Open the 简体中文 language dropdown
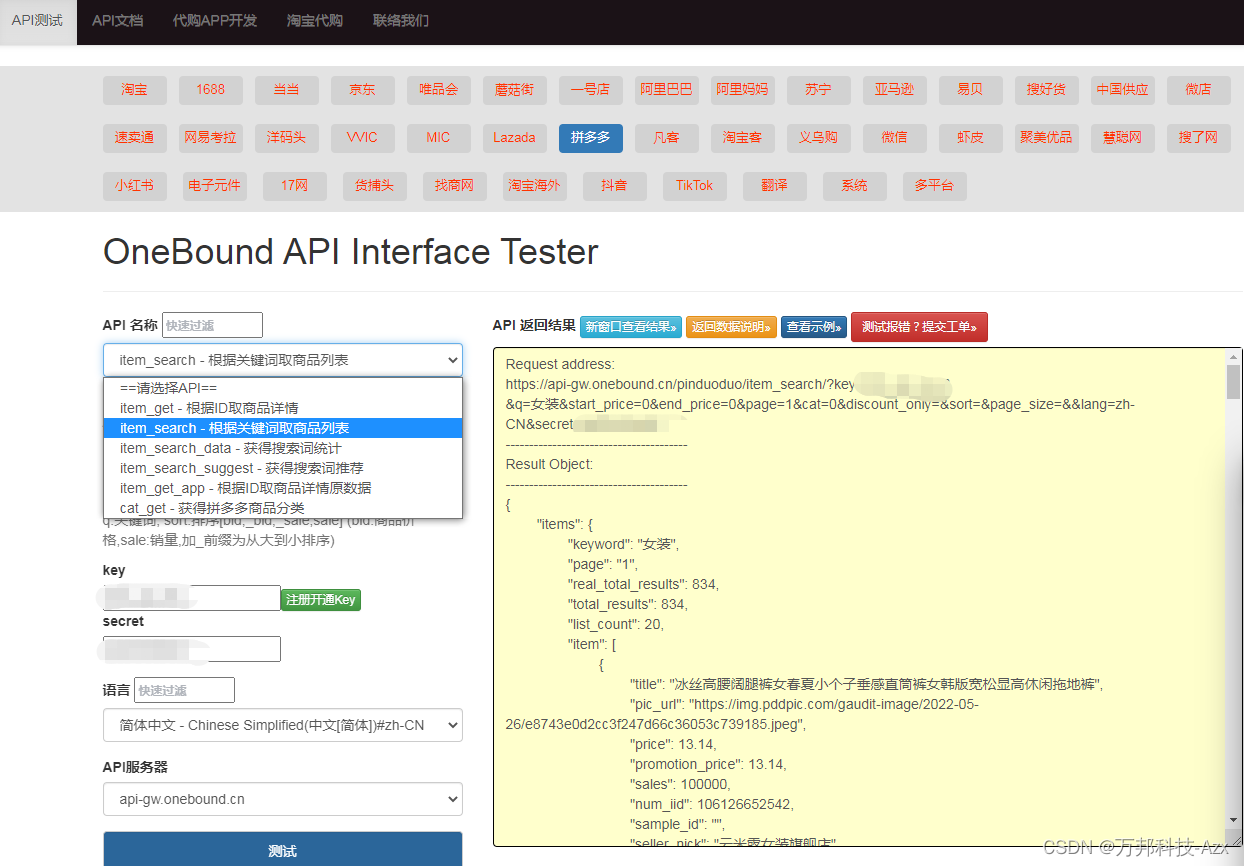Image resolution: width=1244 pixels, height=866 pixels. 283,725
